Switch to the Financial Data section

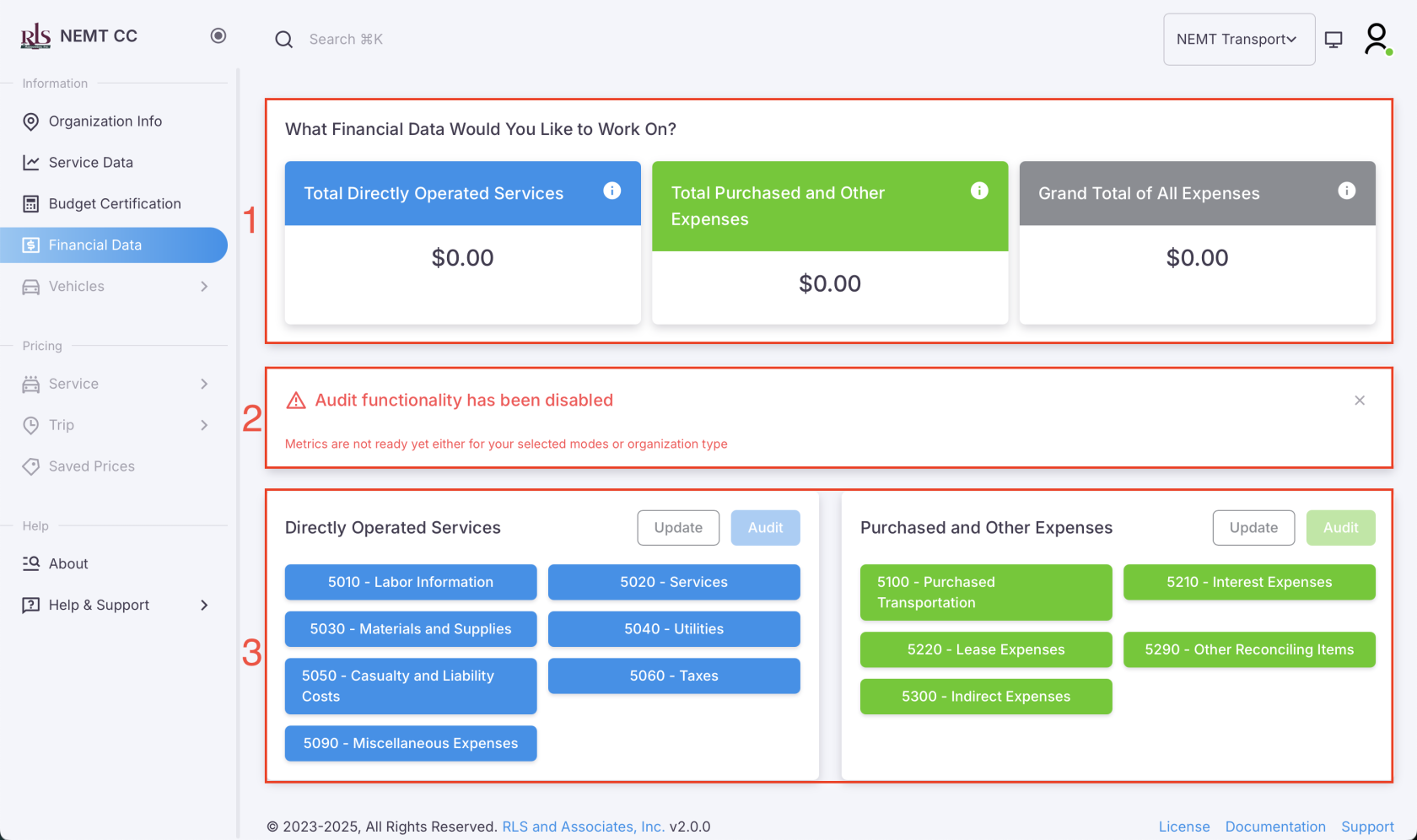pyautogui.click(x=114, y=245)
